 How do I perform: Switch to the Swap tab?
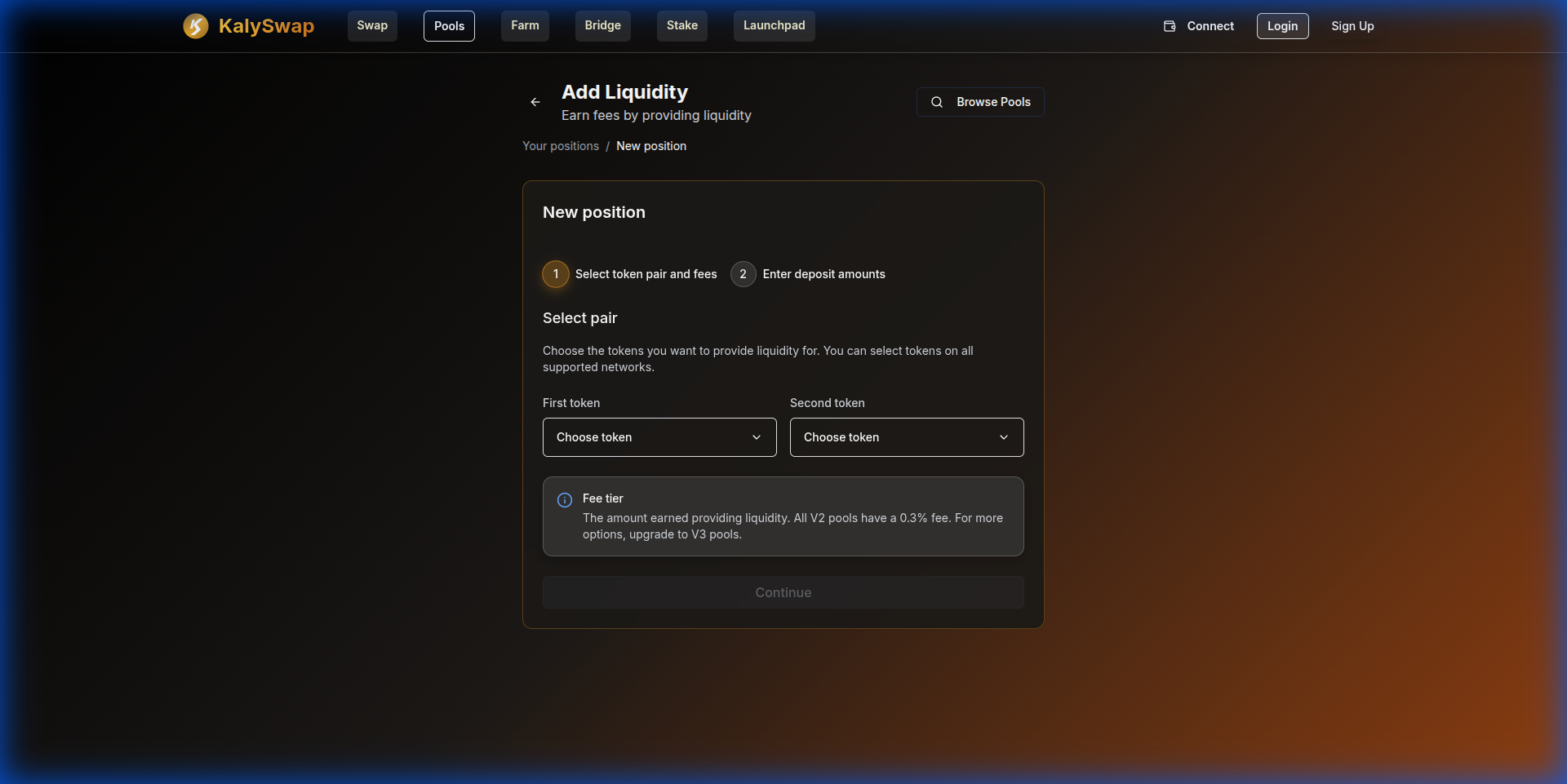(371, 25)
